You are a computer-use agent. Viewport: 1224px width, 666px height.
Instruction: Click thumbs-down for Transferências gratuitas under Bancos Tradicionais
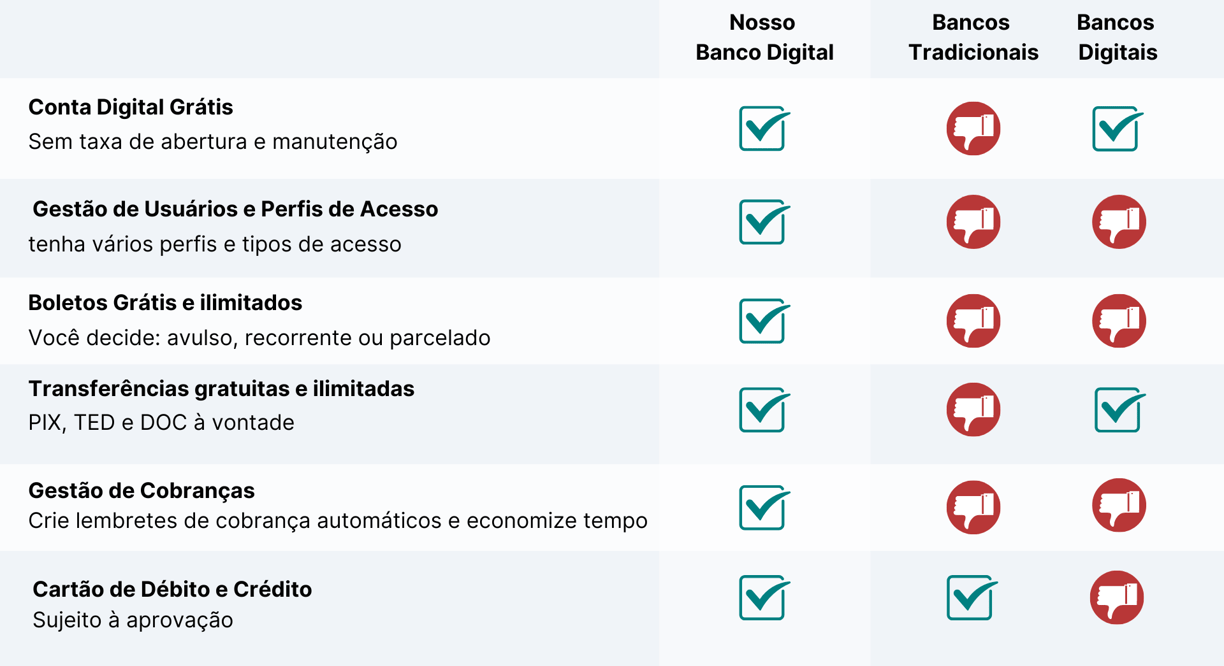(973, 410)
